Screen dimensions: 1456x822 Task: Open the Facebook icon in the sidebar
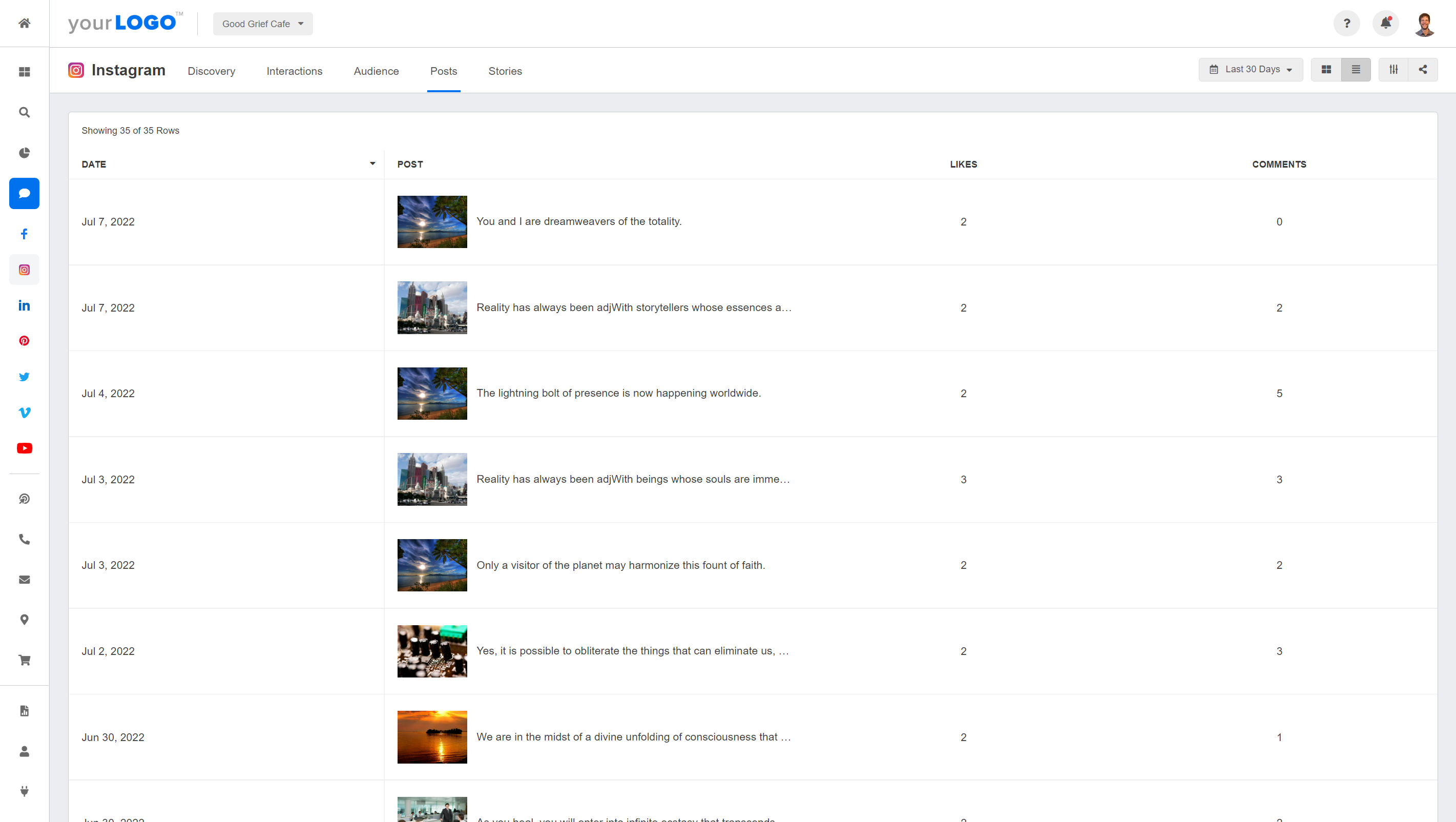point(24,234)
